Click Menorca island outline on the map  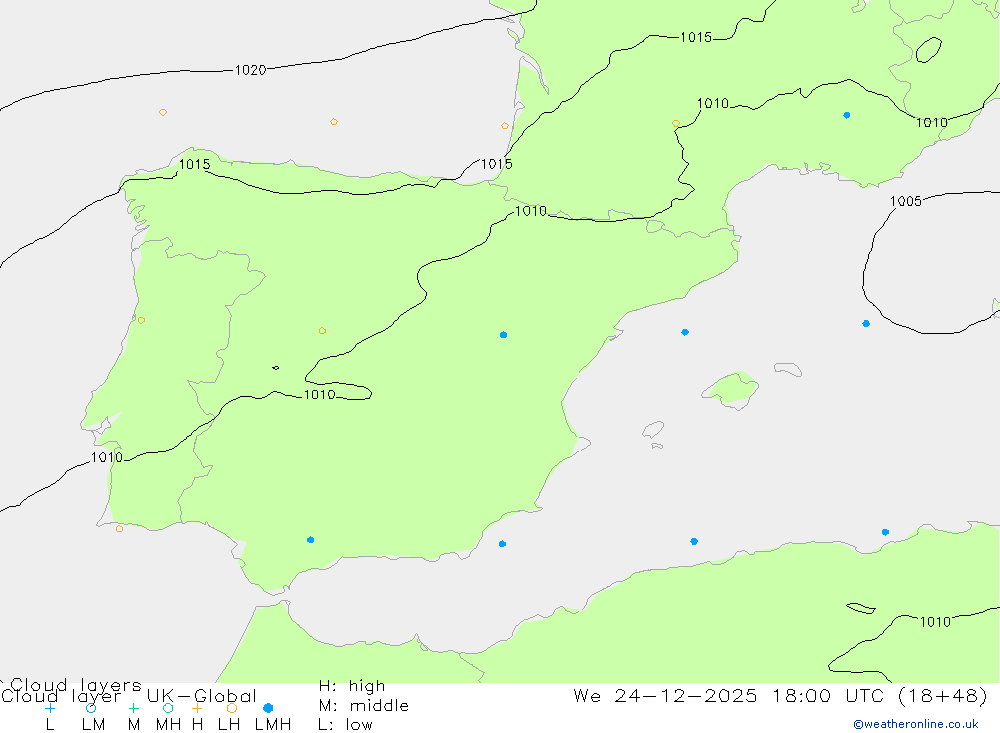788,369
